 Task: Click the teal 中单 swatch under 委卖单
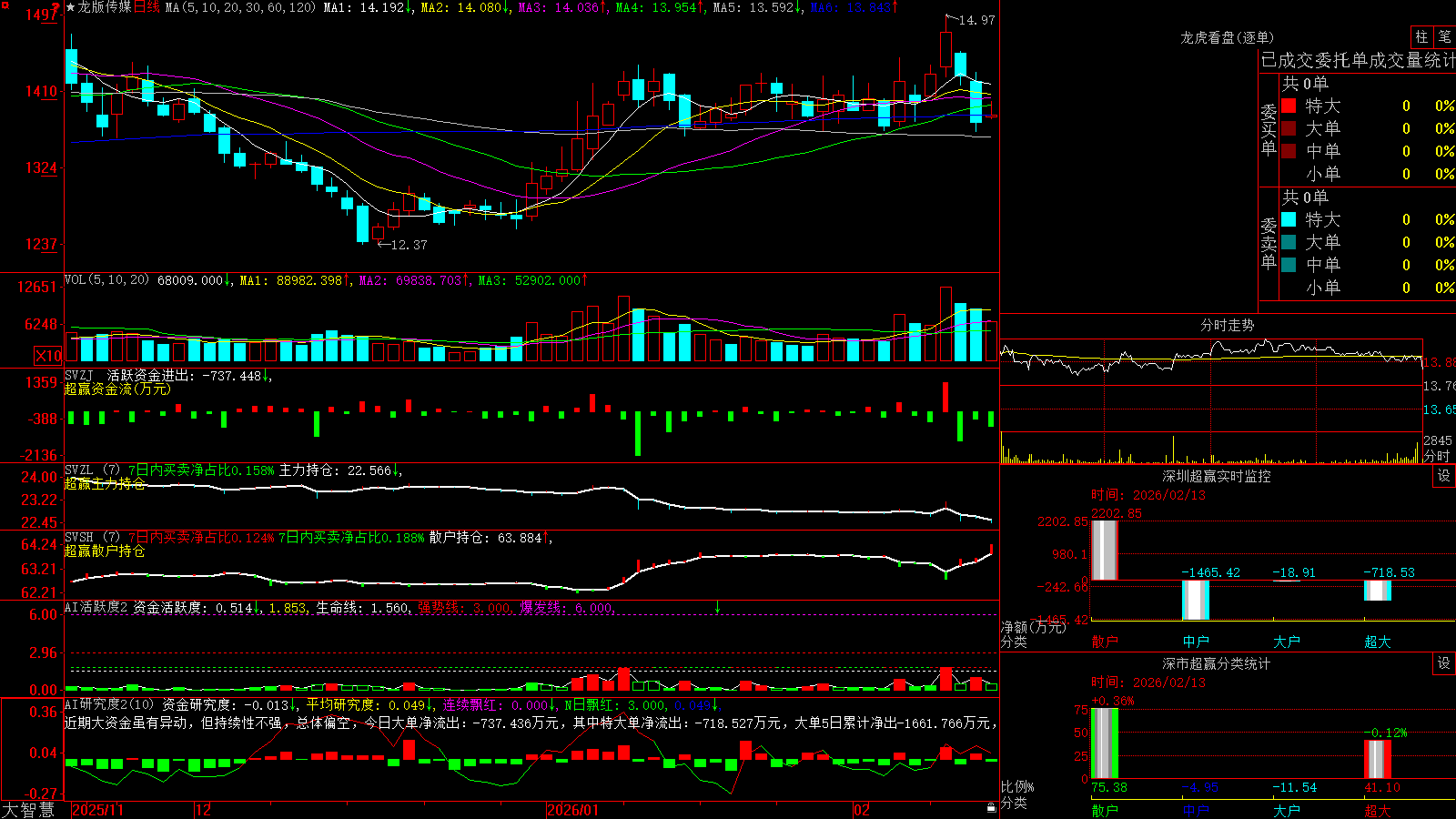(x=1289, y=265)
